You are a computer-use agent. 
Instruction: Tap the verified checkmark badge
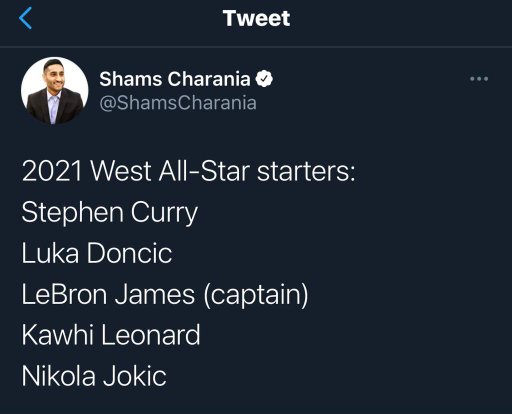[x=264, y=79]
